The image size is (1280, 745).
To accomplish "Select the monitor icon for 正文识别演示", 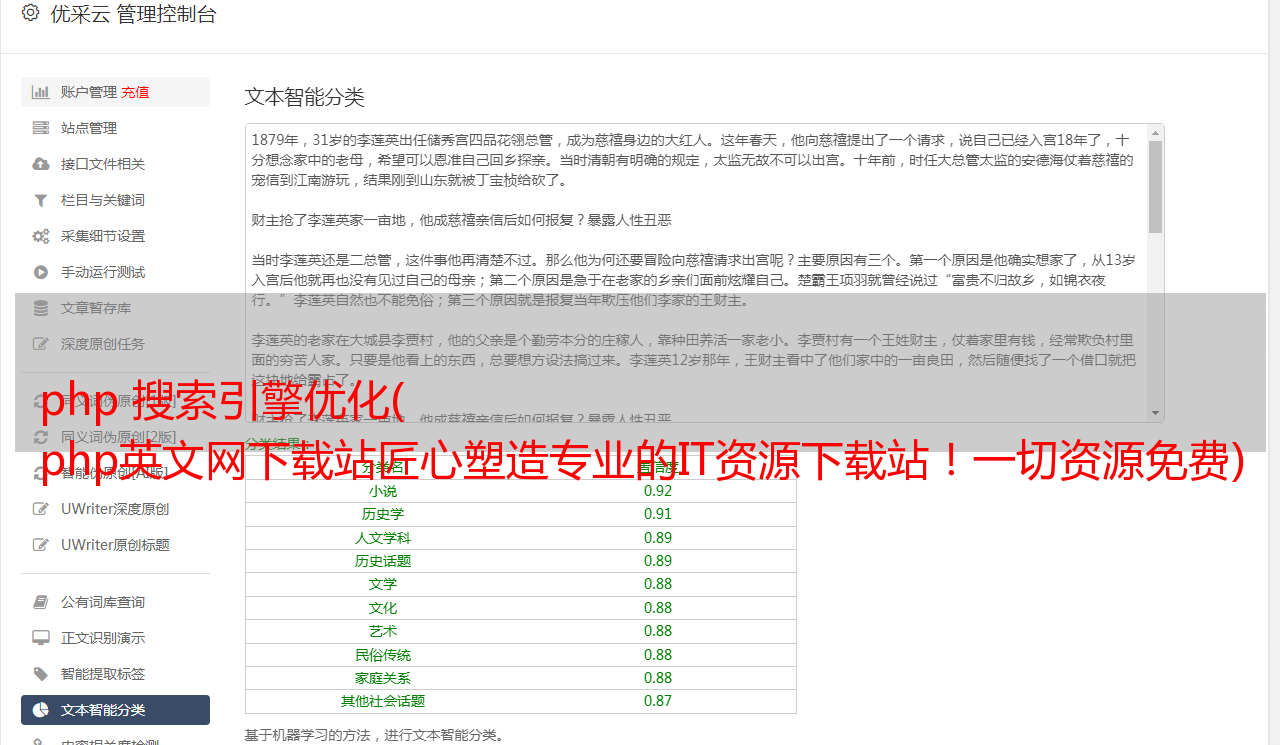I will tap(41, 638).
